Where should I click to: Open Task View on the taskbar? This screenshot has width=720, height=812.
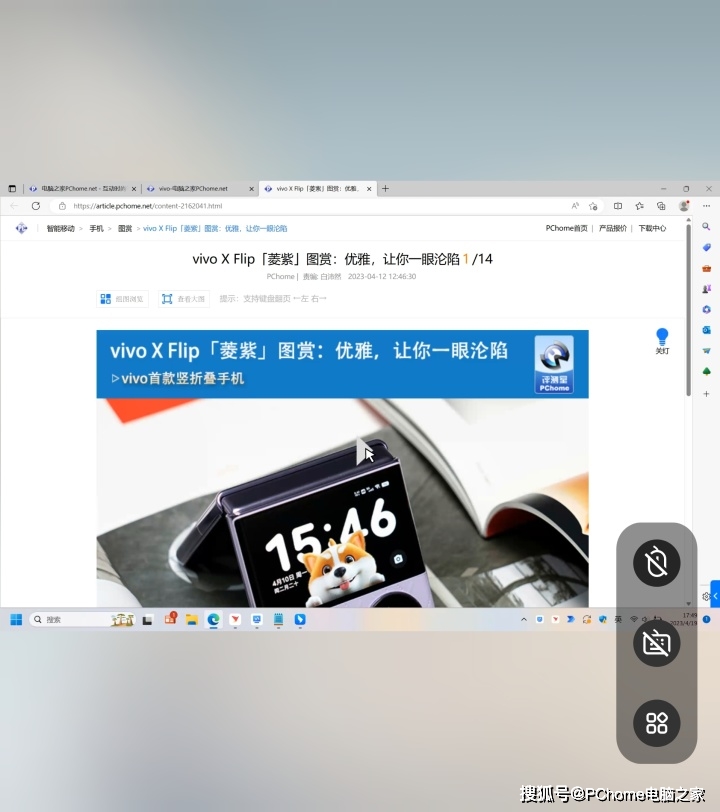[x=148, y=620]
